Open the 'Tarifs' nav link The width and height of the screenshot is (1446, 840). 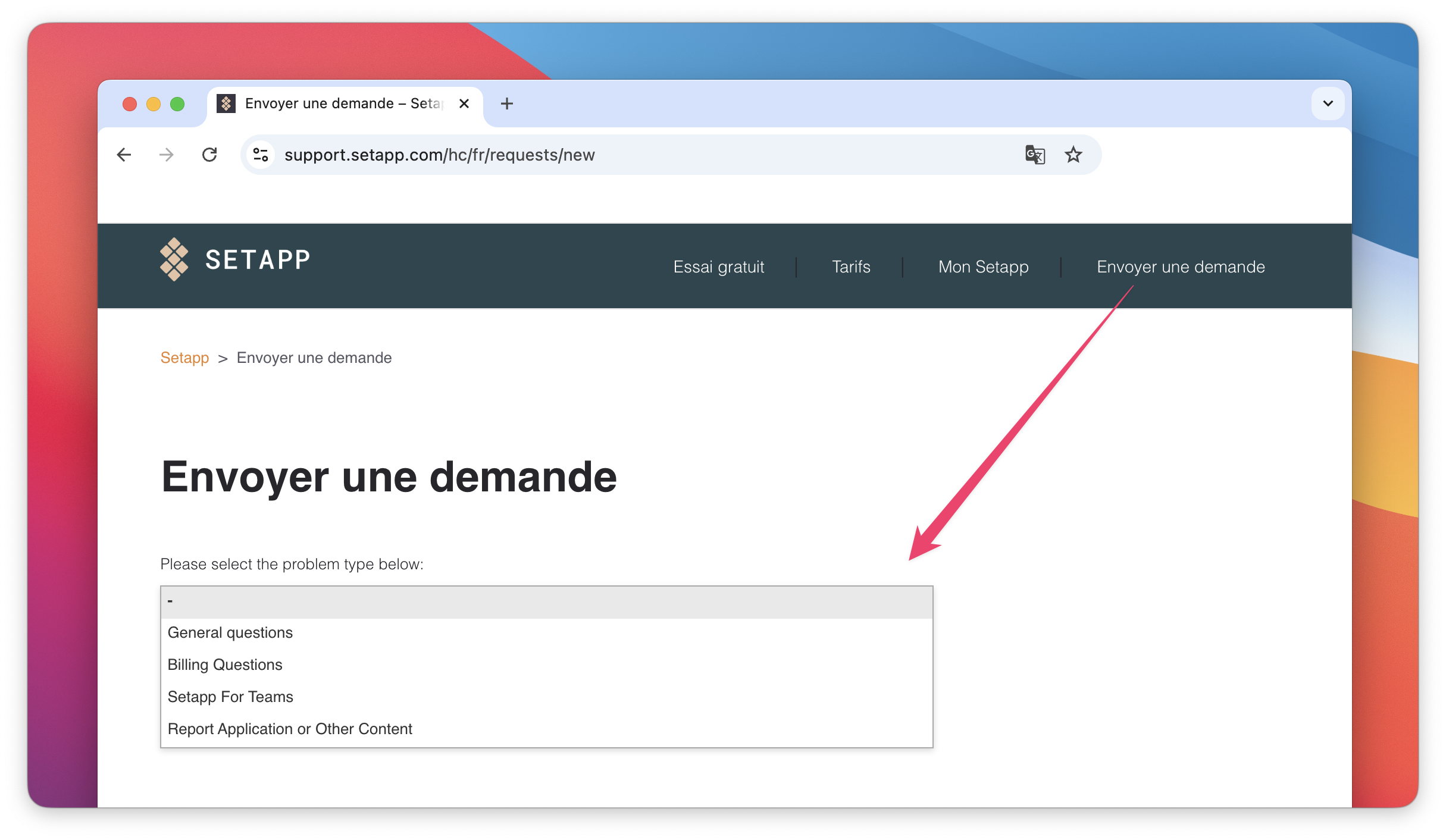pyautogui.click(x=851, y=267)
